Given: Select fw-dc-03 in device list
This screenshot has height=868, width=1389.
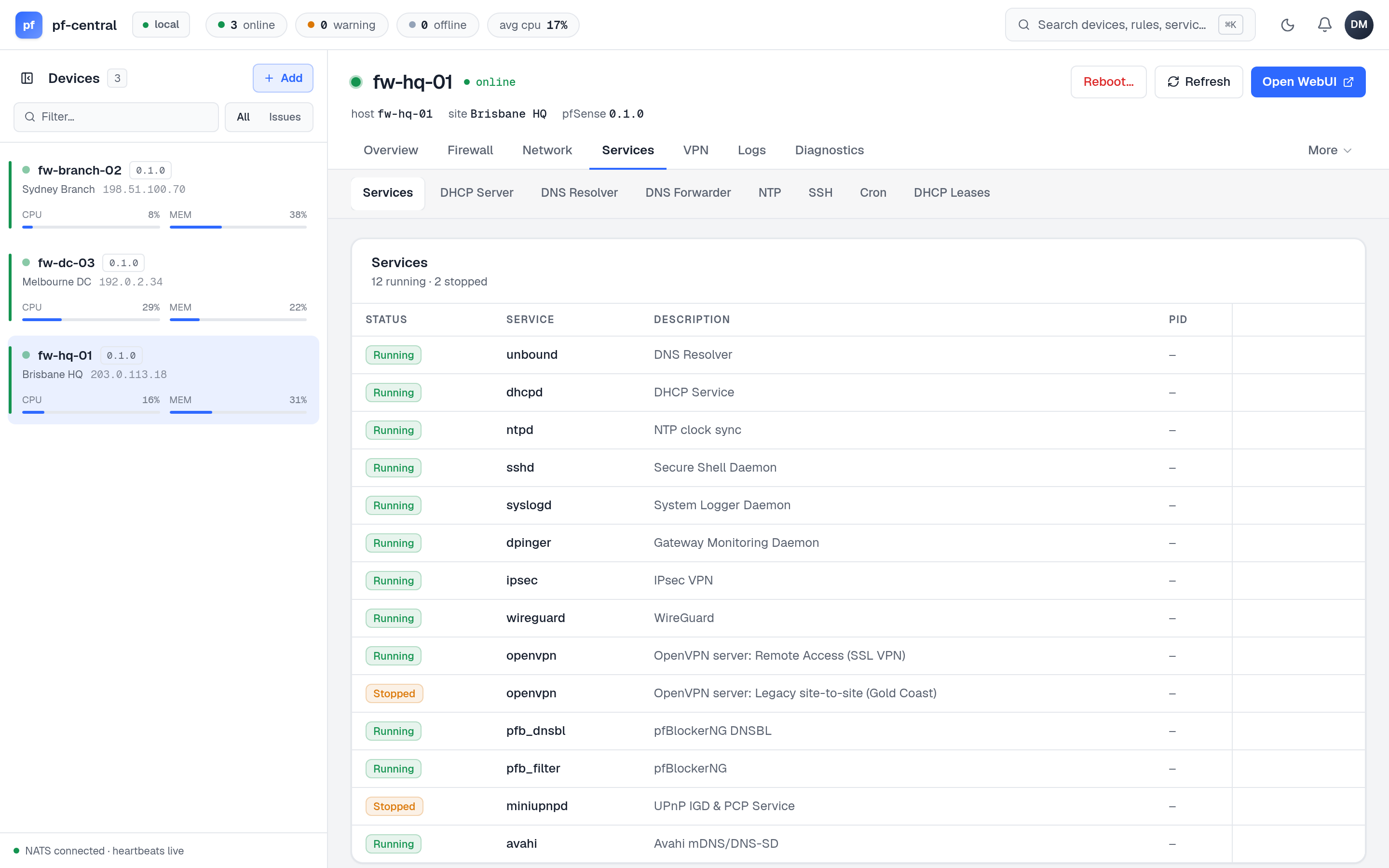Looking at the screenshot, I should pyautogui.click(x=163, y=287).
